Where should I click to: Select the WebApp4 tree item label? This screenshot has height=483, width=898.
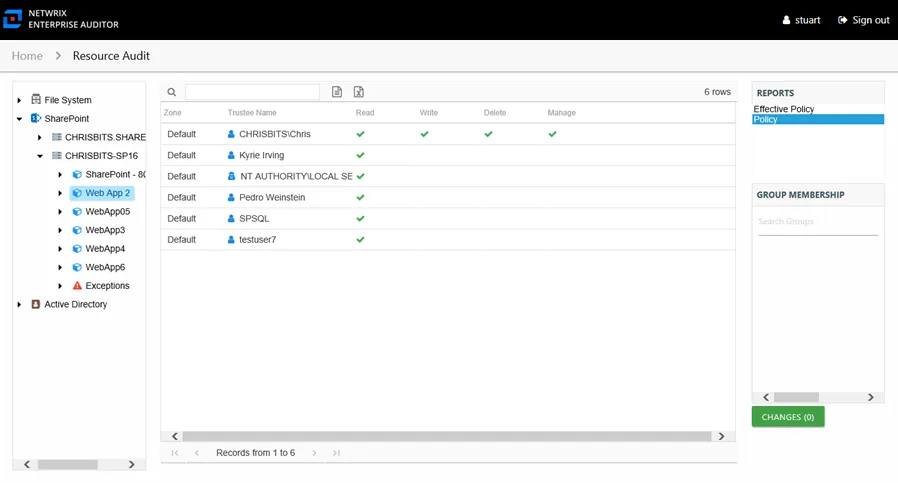(x=105, y=249)
